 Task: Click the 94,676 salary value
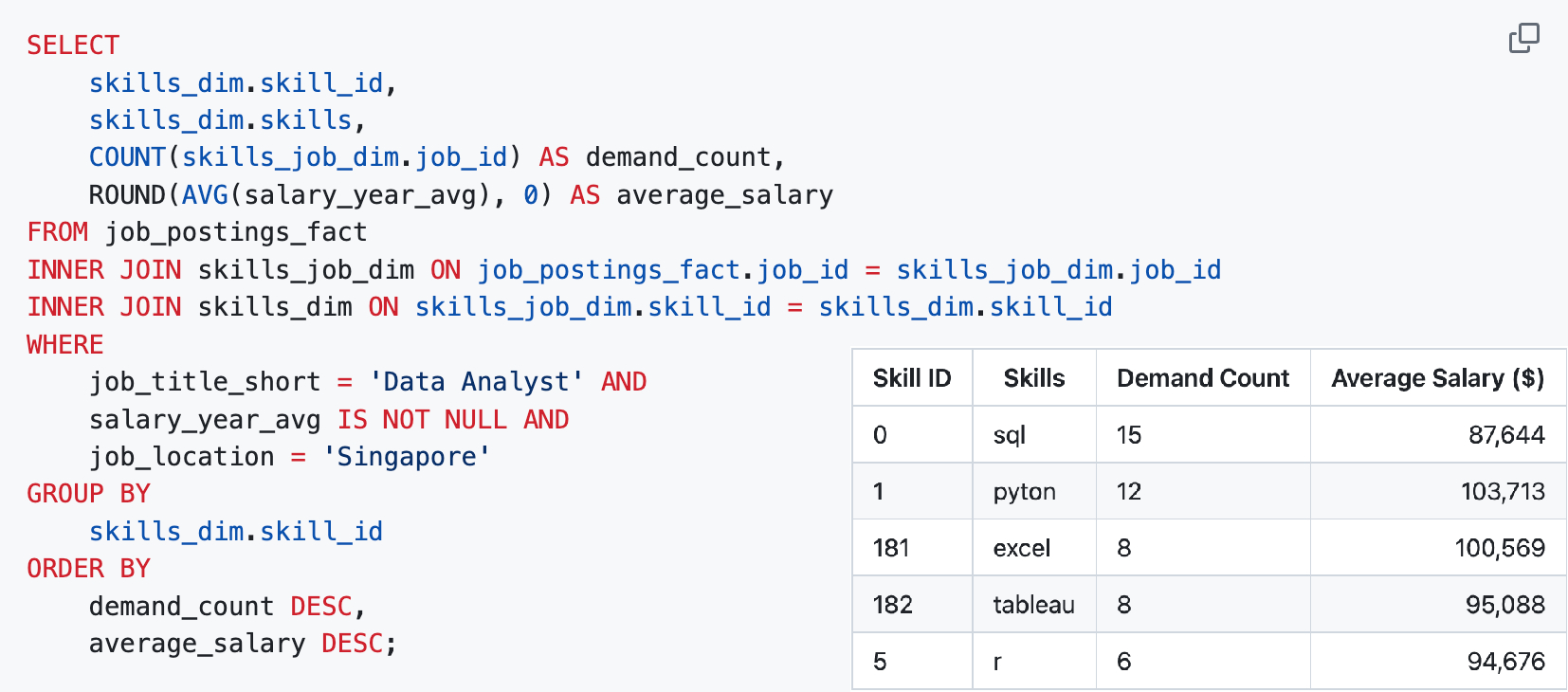coord(1506,662)
